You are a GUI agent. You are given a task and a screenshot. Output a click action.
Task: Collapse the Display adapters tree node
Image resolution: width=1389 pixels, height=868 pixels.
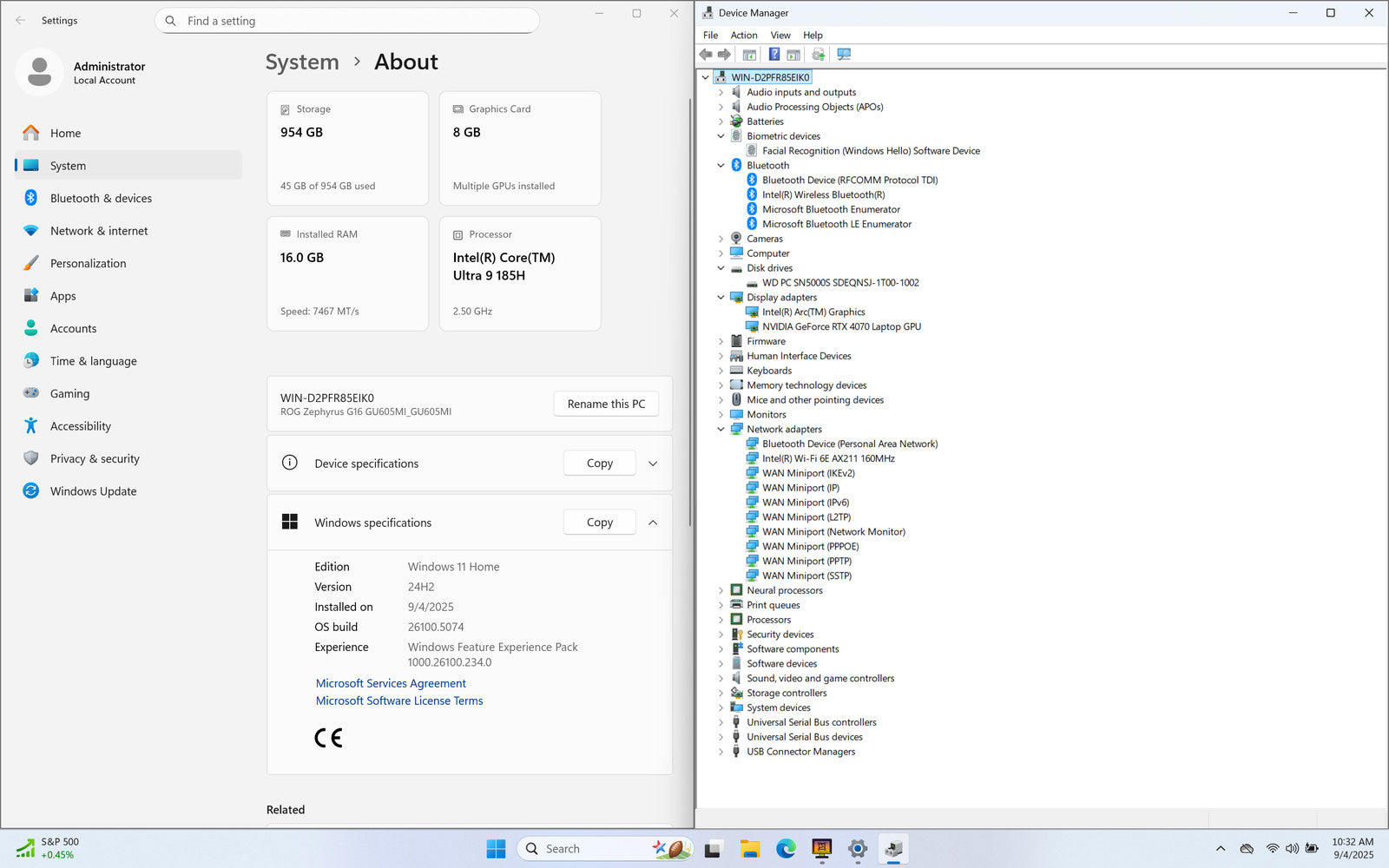pyautogui.click(x=721, y=297)
